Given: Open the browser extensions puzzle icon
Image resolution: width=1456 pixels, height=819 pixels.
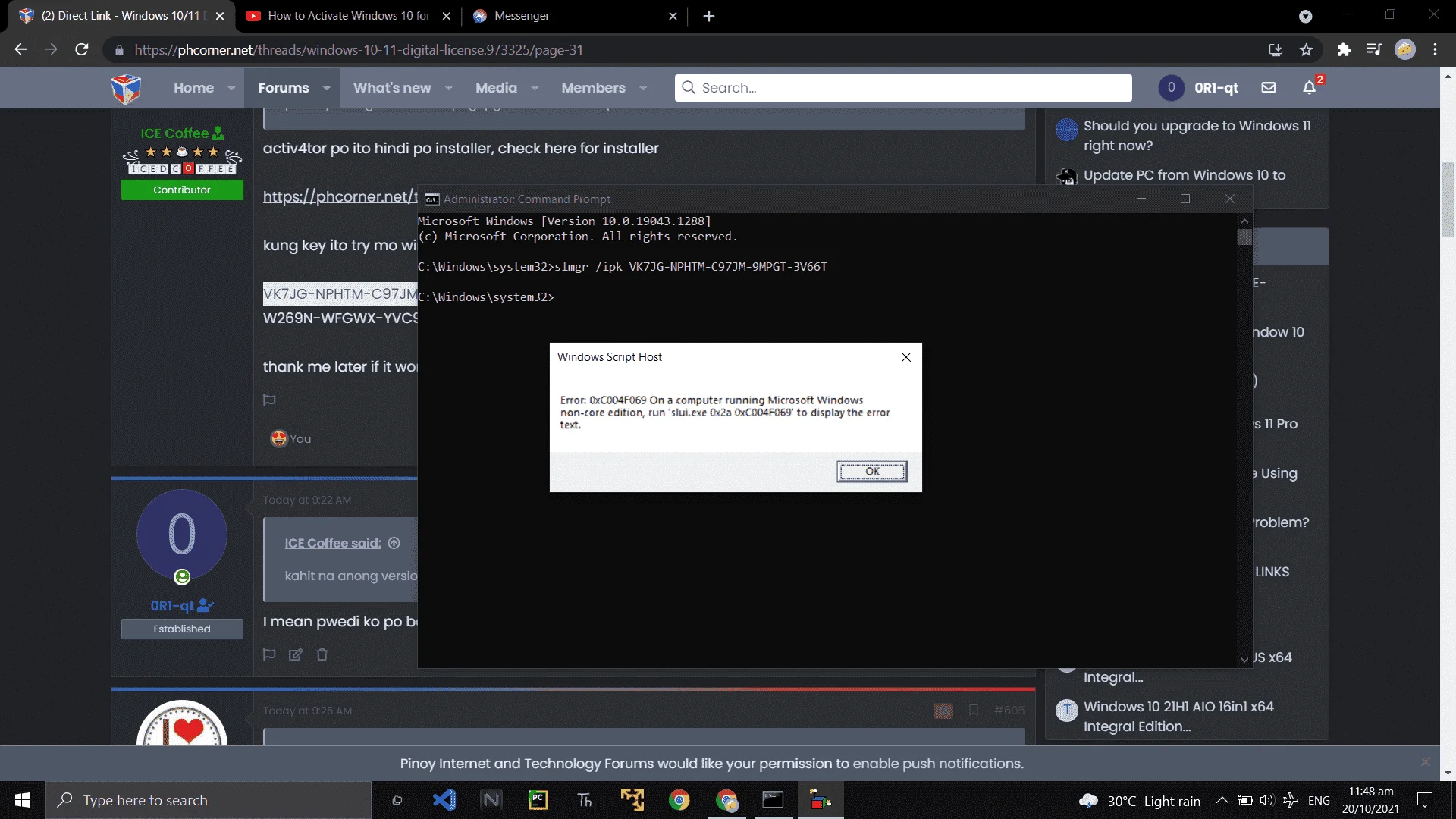Looking at the screenshot, I should [x=1344, y=50].
